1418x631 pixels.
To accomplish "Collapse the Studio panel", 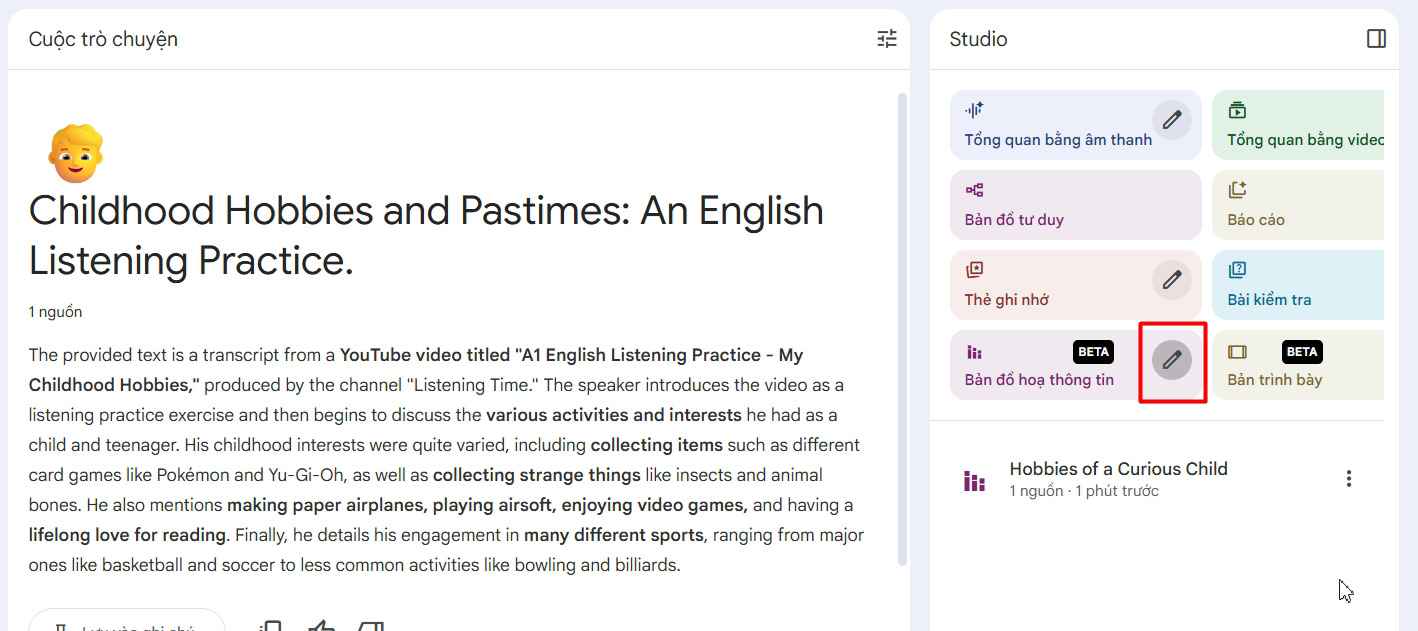I will click(x=1376, y=39).
